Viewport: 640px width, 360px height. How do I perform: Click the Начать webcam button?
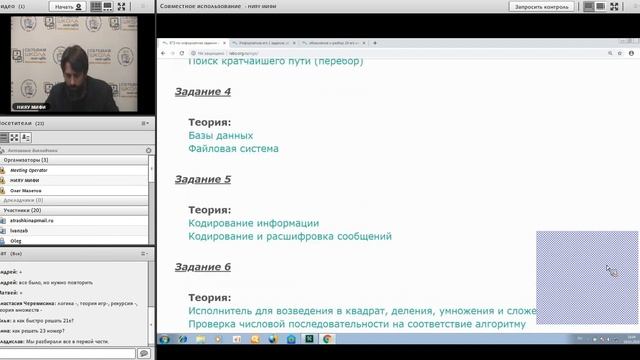pyautogui.click(x=67, y=7)
